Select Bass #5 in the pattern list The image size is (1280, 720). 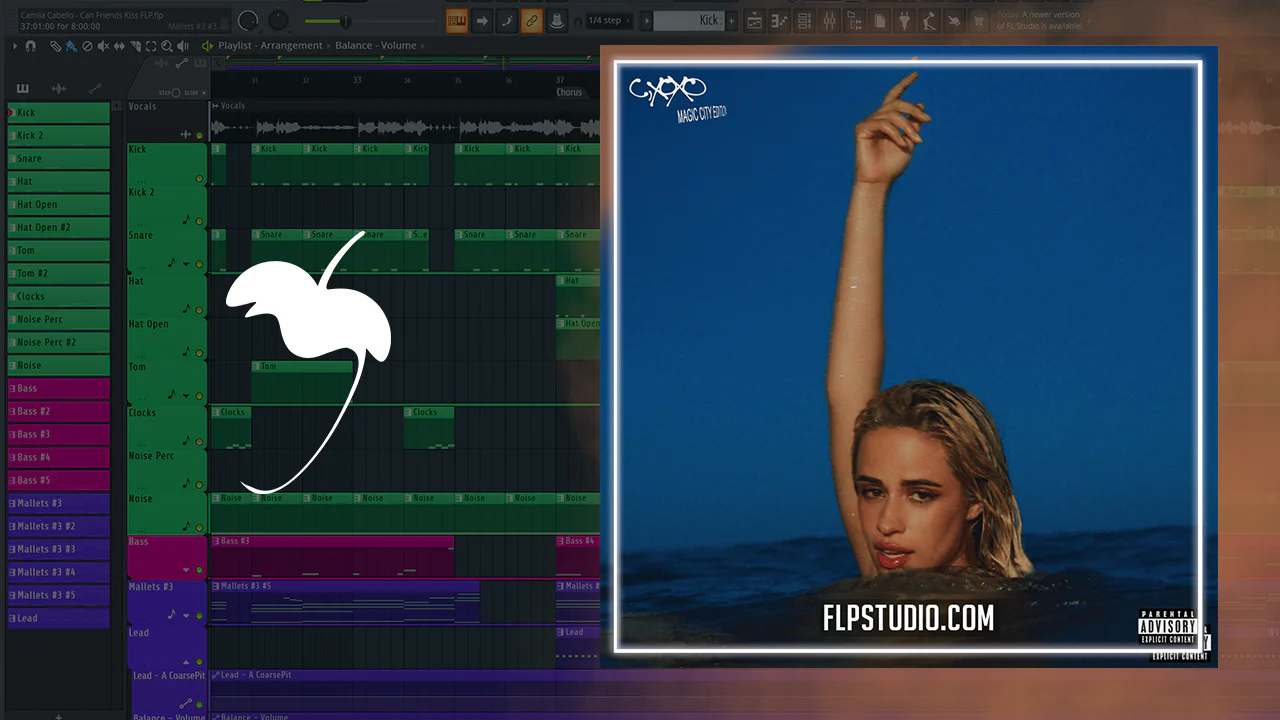tap(58, 480)
